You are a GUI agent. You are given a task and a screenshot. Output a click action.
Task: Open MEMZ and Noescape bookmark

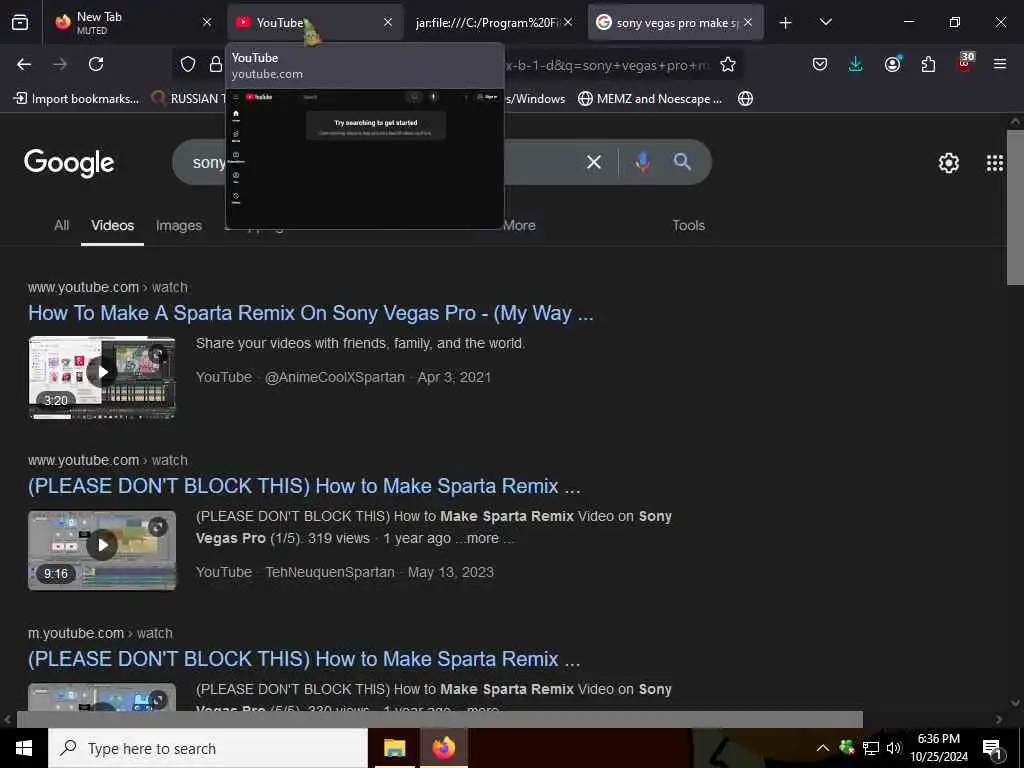[x=650, y=99]
